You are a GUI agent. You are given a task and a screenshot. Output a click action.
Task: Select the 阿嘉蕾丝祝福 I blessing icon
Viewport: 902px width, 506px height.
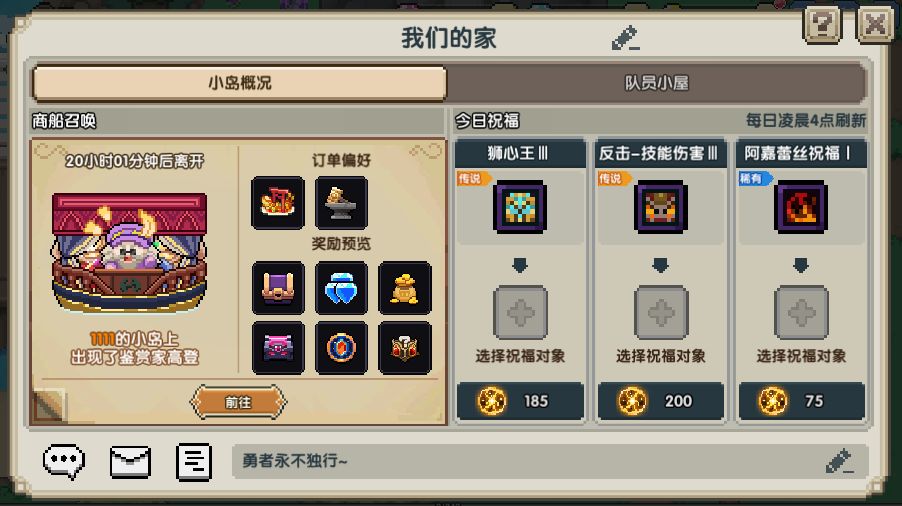point(801,207)
